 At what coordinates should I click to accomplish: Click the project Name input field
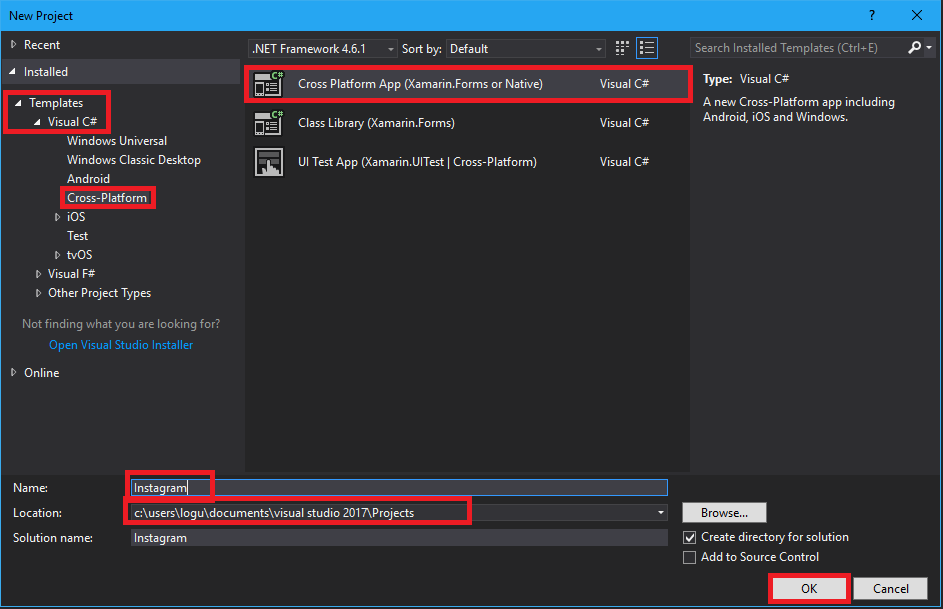tap(399, 488)
